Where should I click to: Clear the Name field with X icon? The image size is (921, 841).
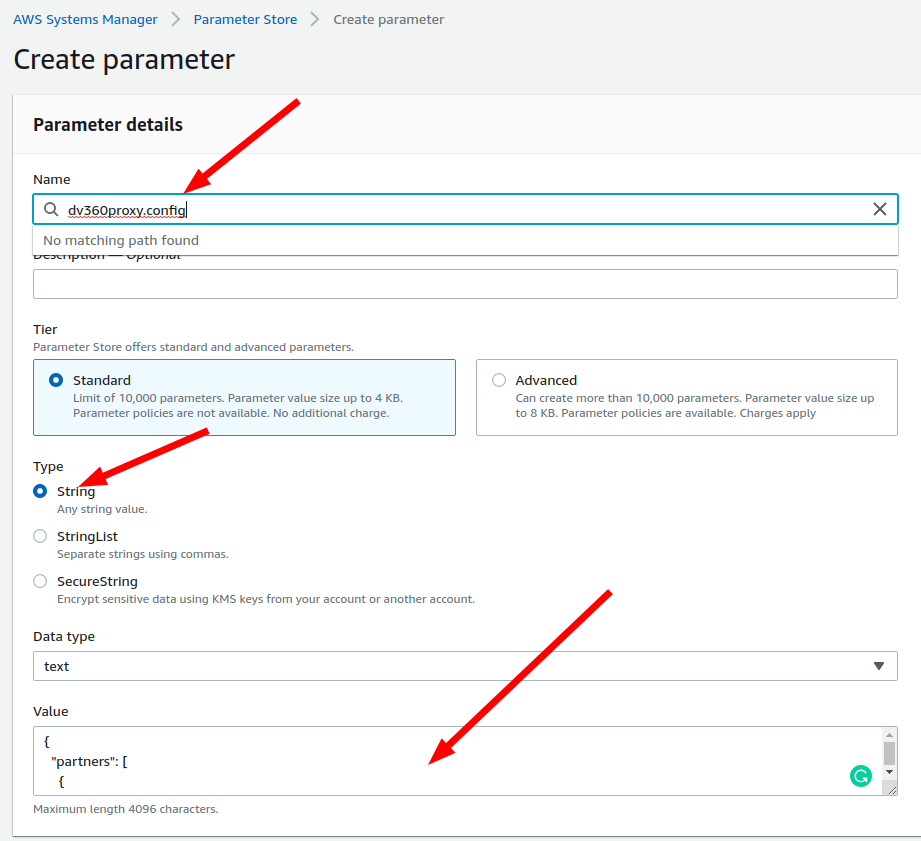pos(879,209)
